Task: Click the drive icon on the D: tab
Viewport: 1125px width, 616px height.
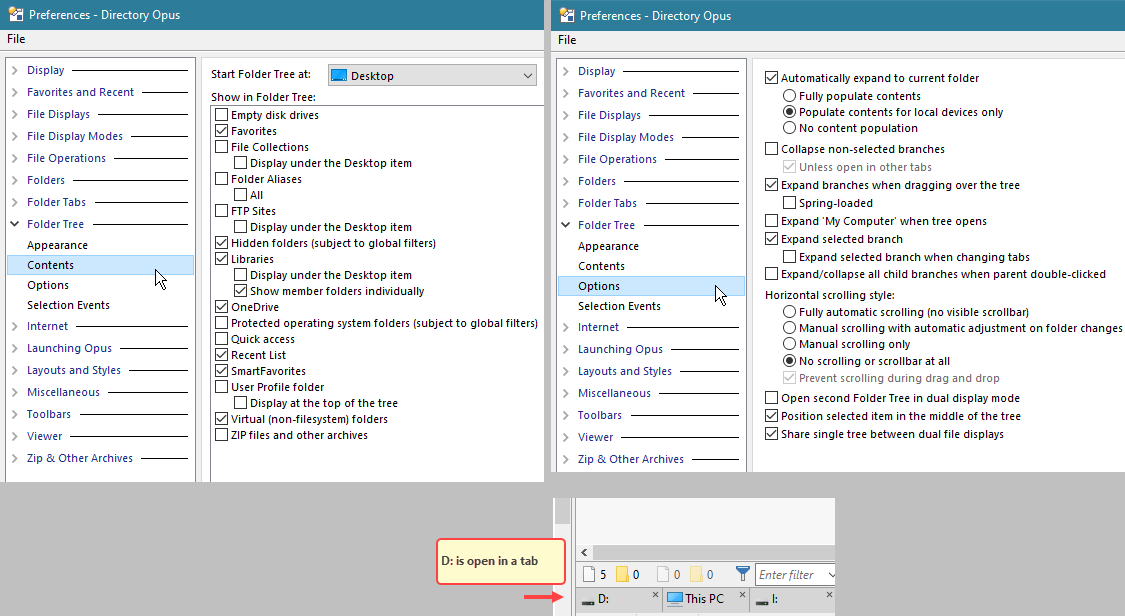Action: [588, 600]
